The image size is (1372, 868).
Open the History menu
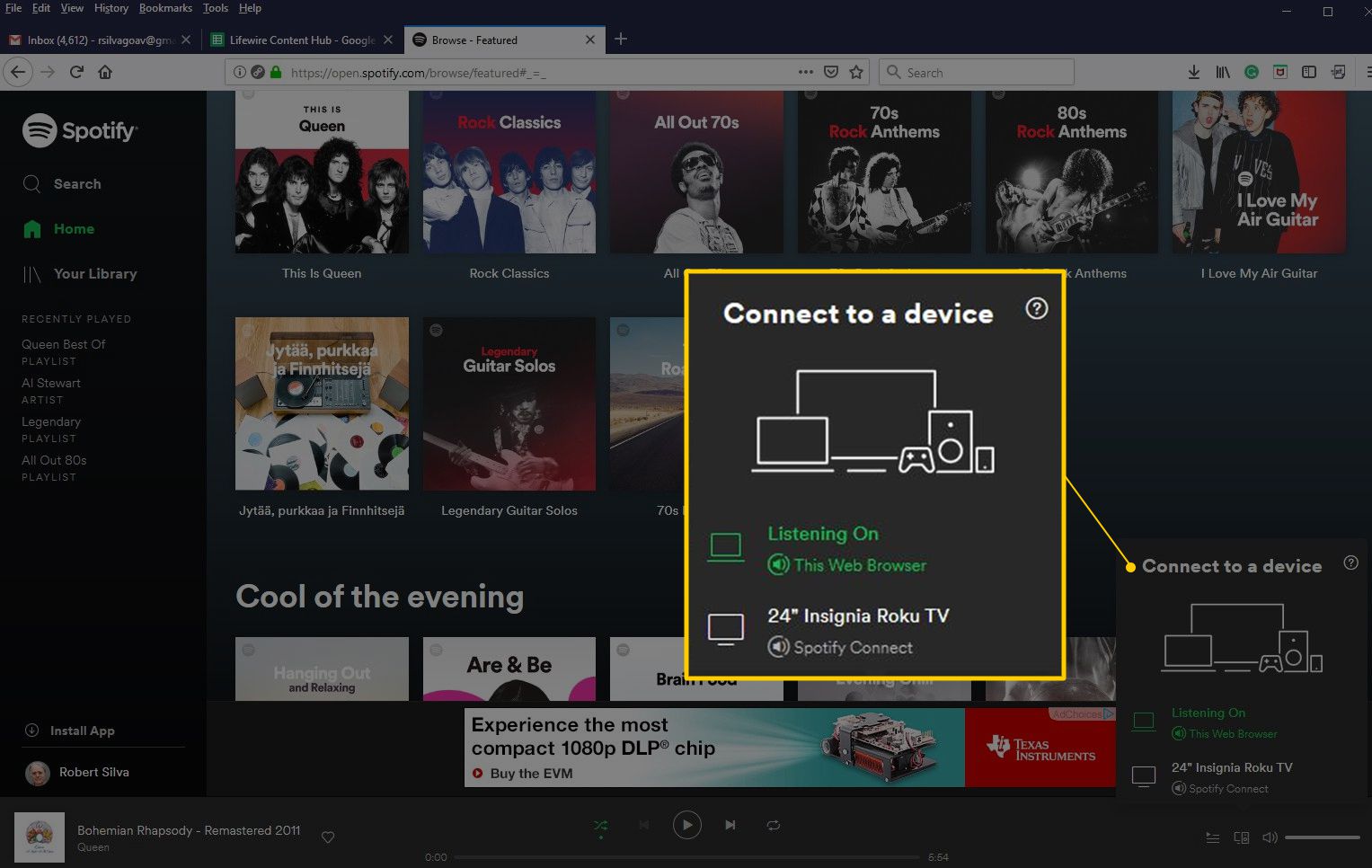pos(111,8)
